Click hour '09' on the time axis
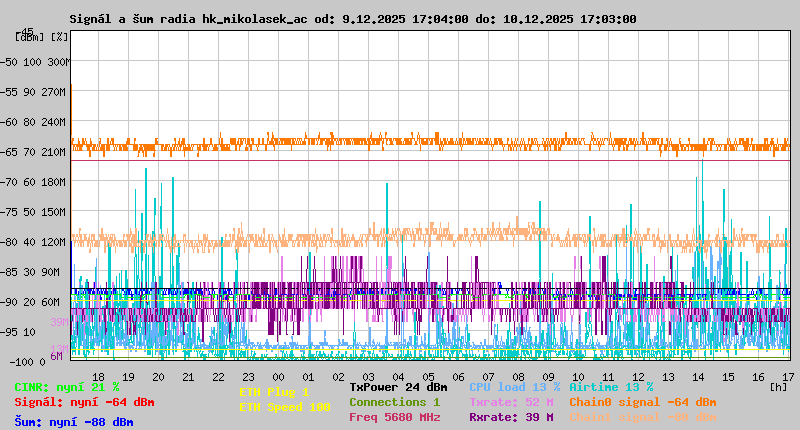Image resolution: width=800 pixels, height=430 pixels. click(x=548, y=377)
